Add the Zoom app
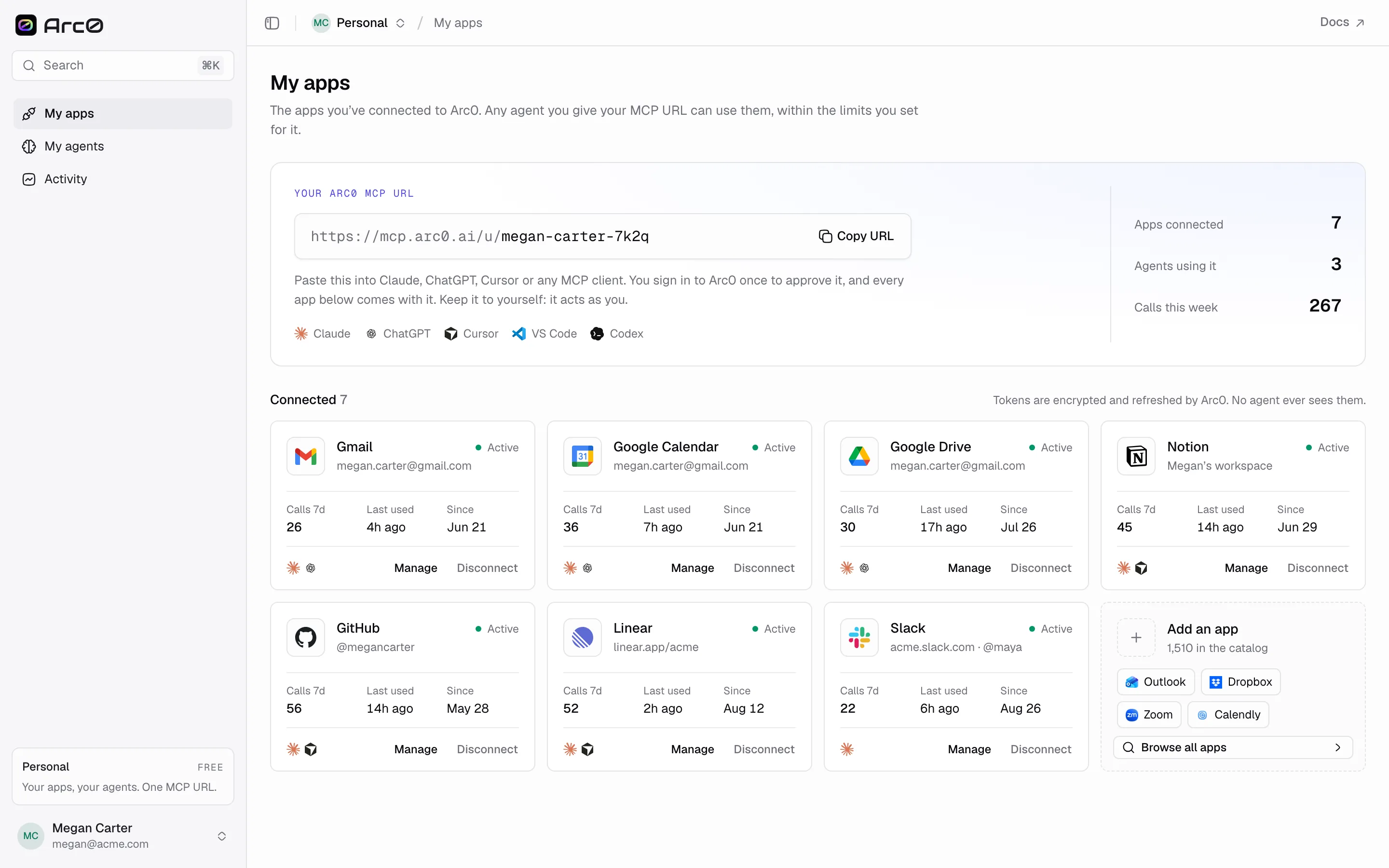 point(1149,715)
